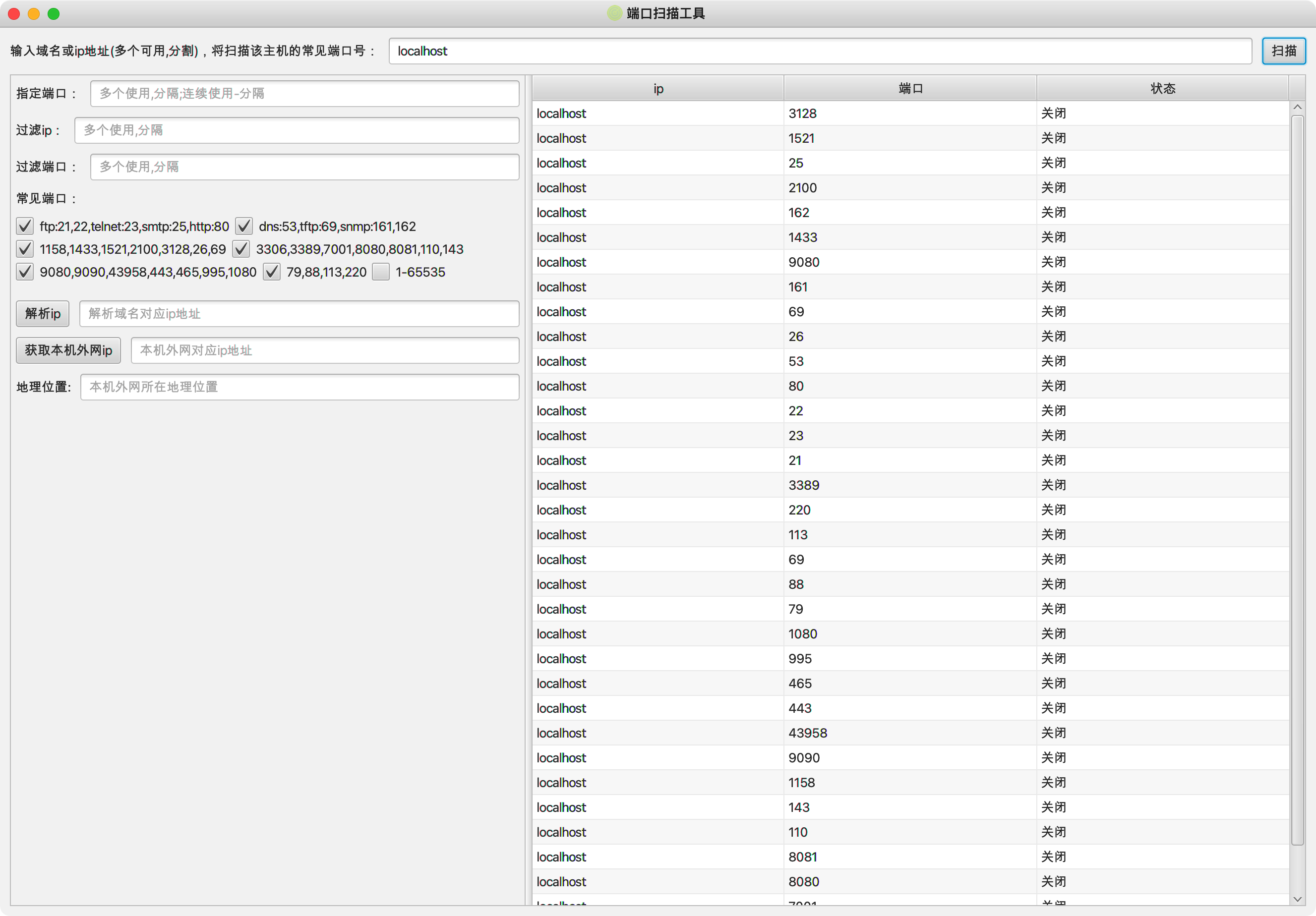Click the 指定端口 input field
The width and height of the screenshot is (1316, 916).
point(304,93)
